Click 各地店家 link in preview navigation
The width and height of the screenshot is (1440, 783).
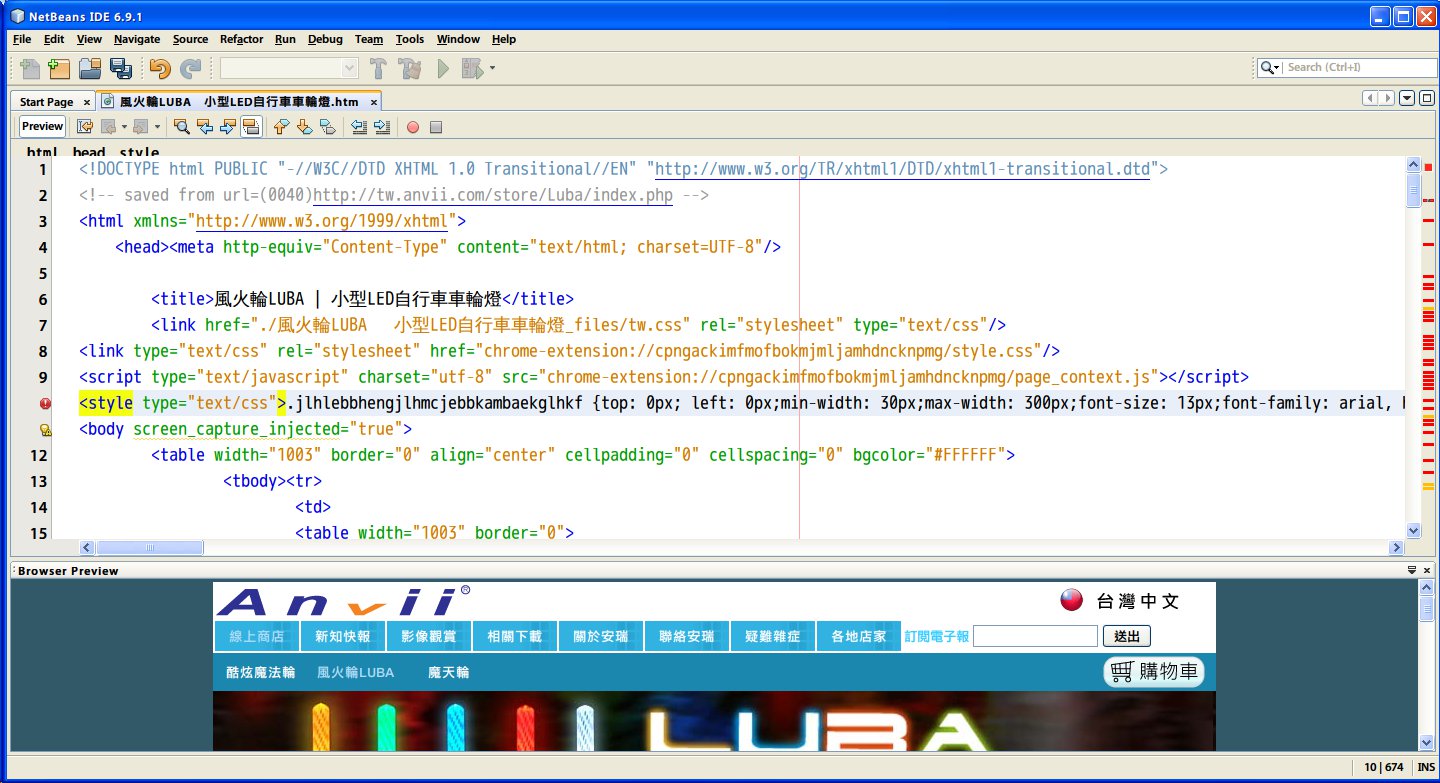858,636
